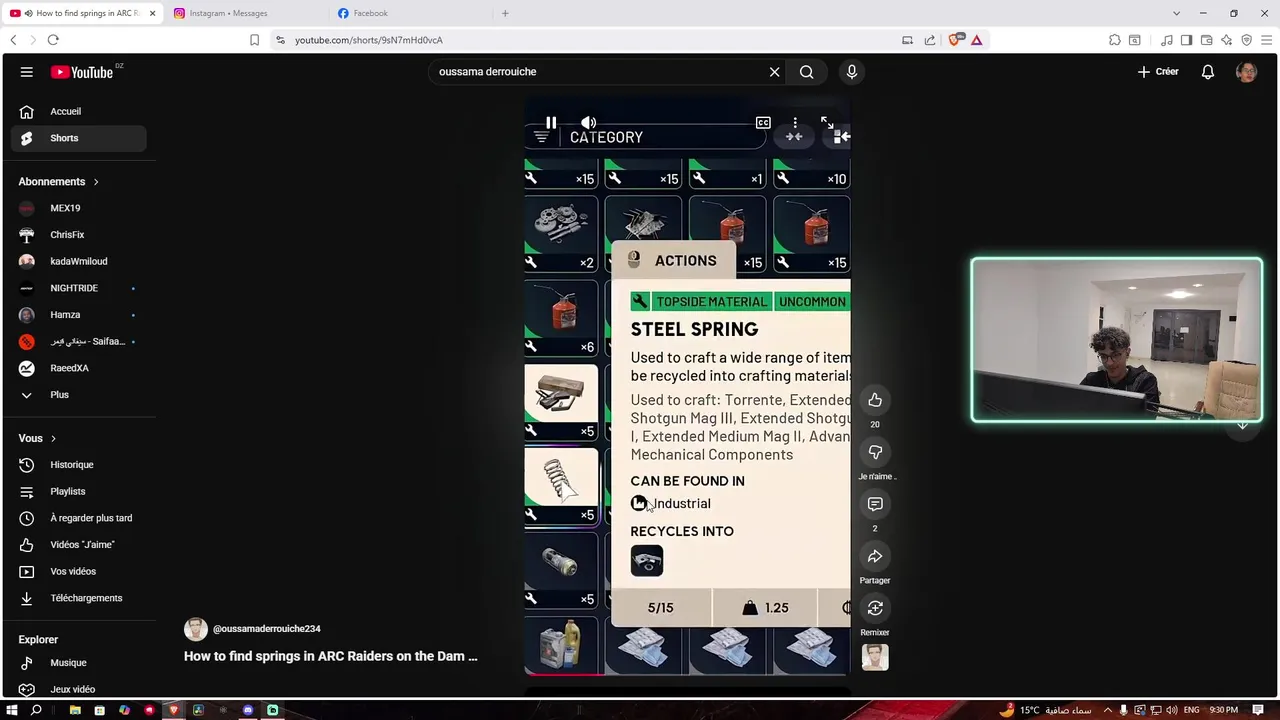Open a new browser tab
This screenshot has height=720, width=1280.
pyautogui.click(x=505, y=13)
